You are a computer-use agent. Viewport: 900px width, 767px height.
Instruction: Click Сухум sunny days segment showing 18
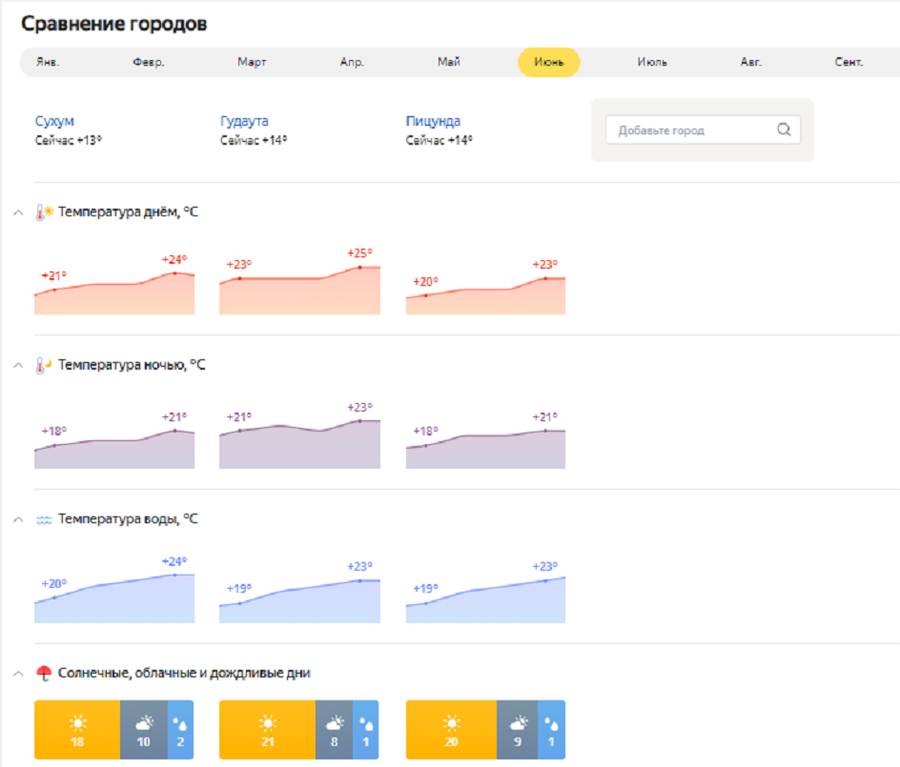click(x=77, y=730)
